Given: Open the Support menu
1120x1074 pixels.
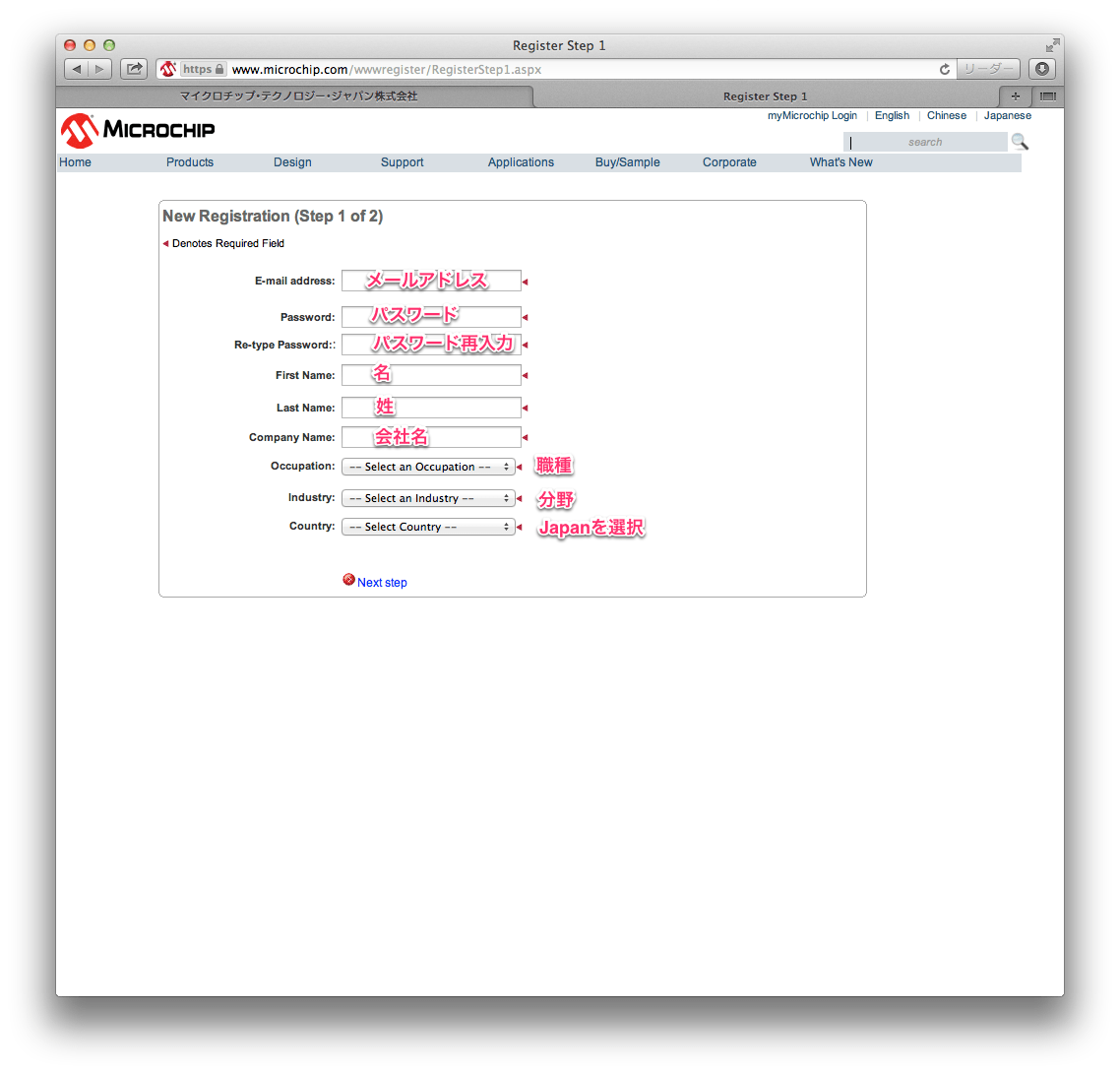Looking at the screenshot, I should pyautogui.click(x=402, y=162).
